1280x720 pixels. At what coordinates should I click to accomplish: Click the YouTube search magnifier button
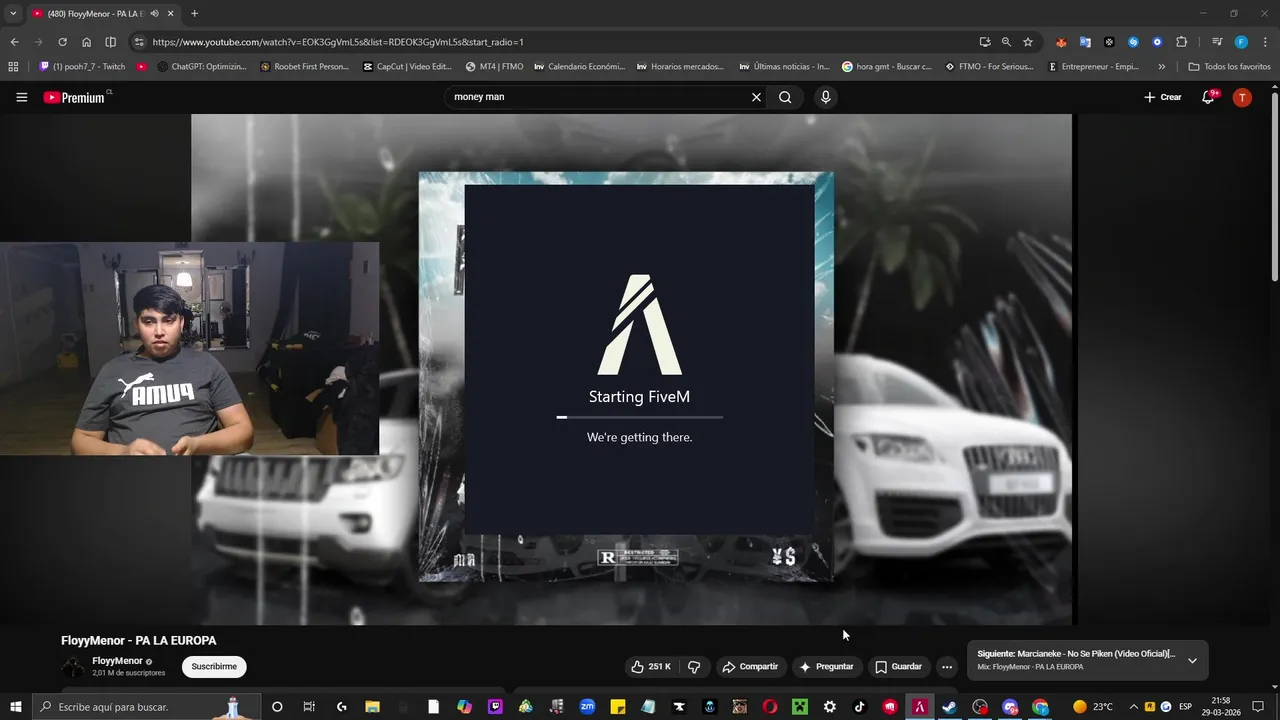pyautogui.click(x=785, y=97)
